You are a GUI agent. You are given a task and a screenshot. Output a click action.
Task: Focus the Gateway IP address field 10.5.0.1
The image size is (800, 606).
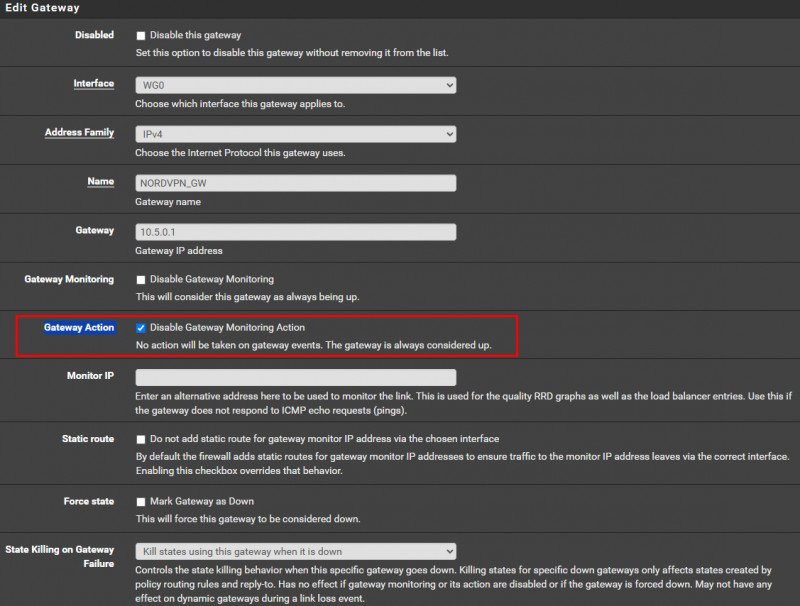pyautogui.click(x=295, y=231)
